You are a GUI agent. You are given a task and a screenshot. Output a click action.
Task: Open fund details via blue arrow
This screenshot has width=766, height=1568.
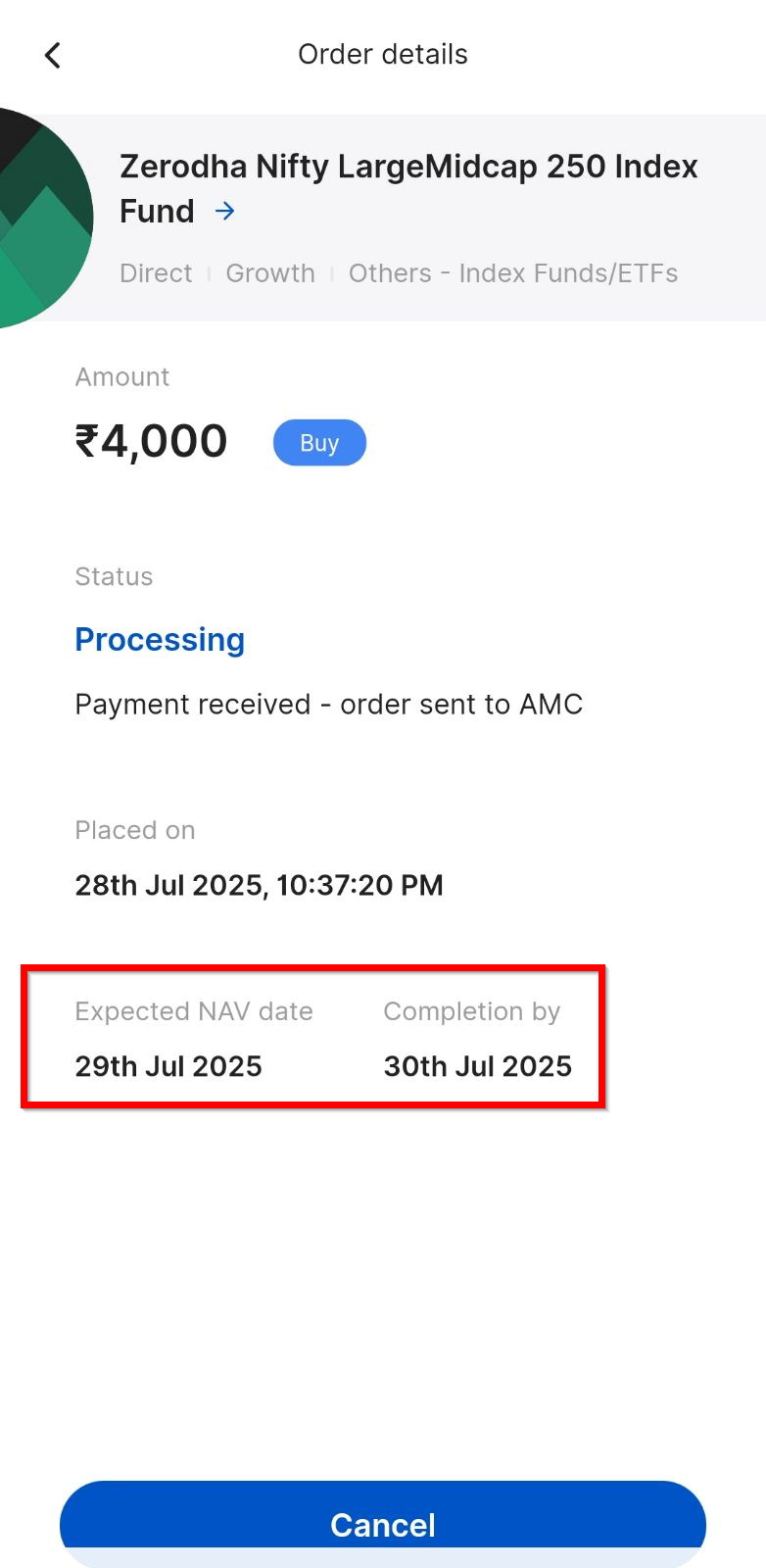click(225, 211)
